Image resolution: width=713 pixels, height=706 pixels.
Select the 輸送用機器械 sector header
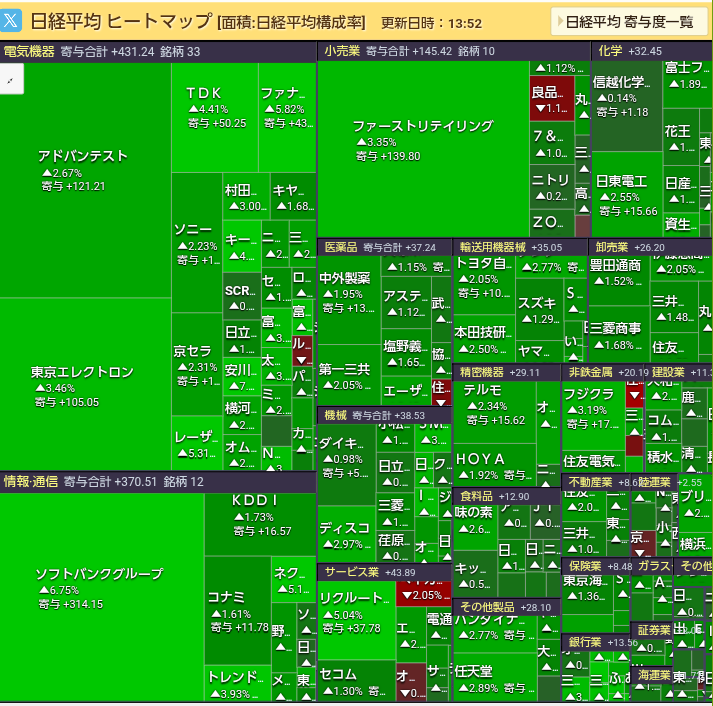point(520,247)
